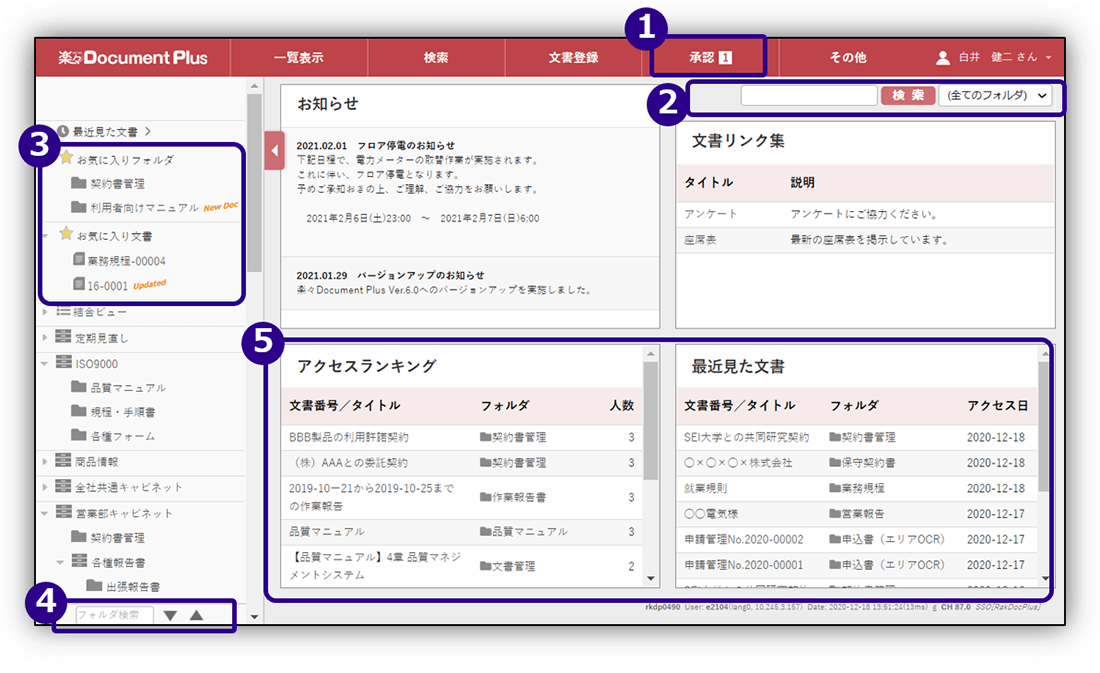Click the star icon of お気に入り文書
1100x673 pixels.
[x=67, y=233]
